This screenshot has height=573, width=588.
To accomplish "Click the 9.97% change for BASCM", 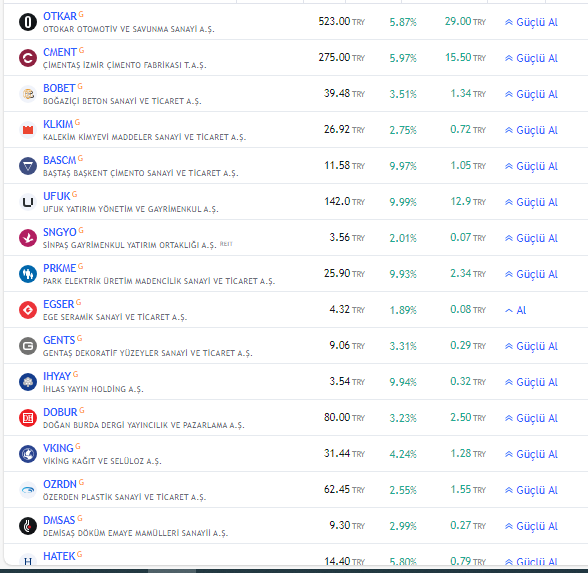I will [403, 166].
